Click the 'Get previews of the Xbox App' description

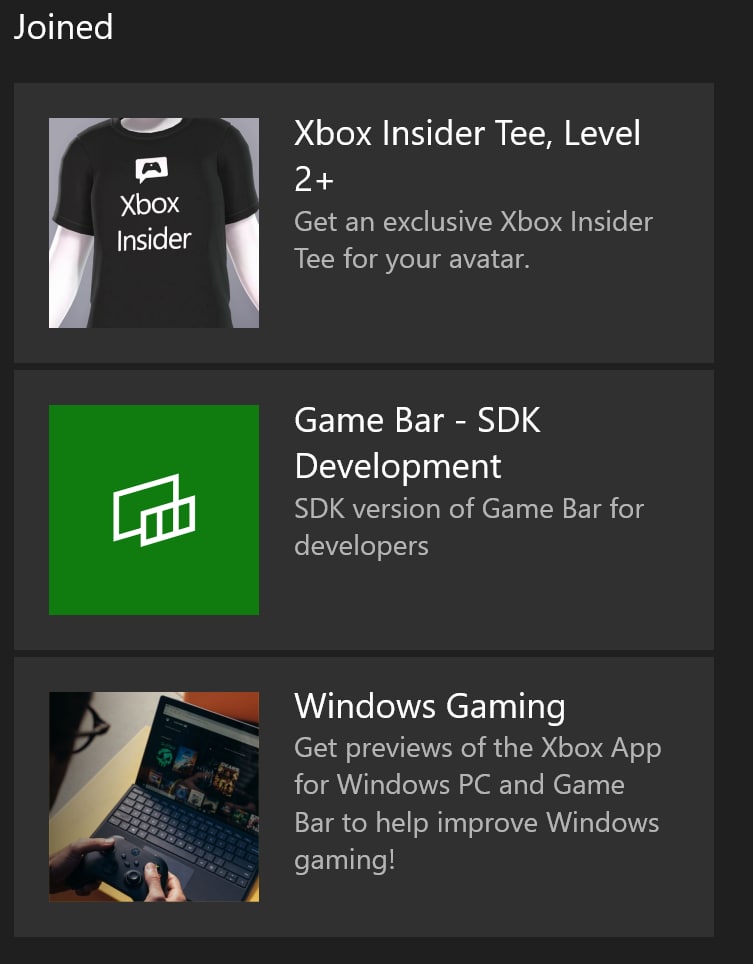[478, 804]
